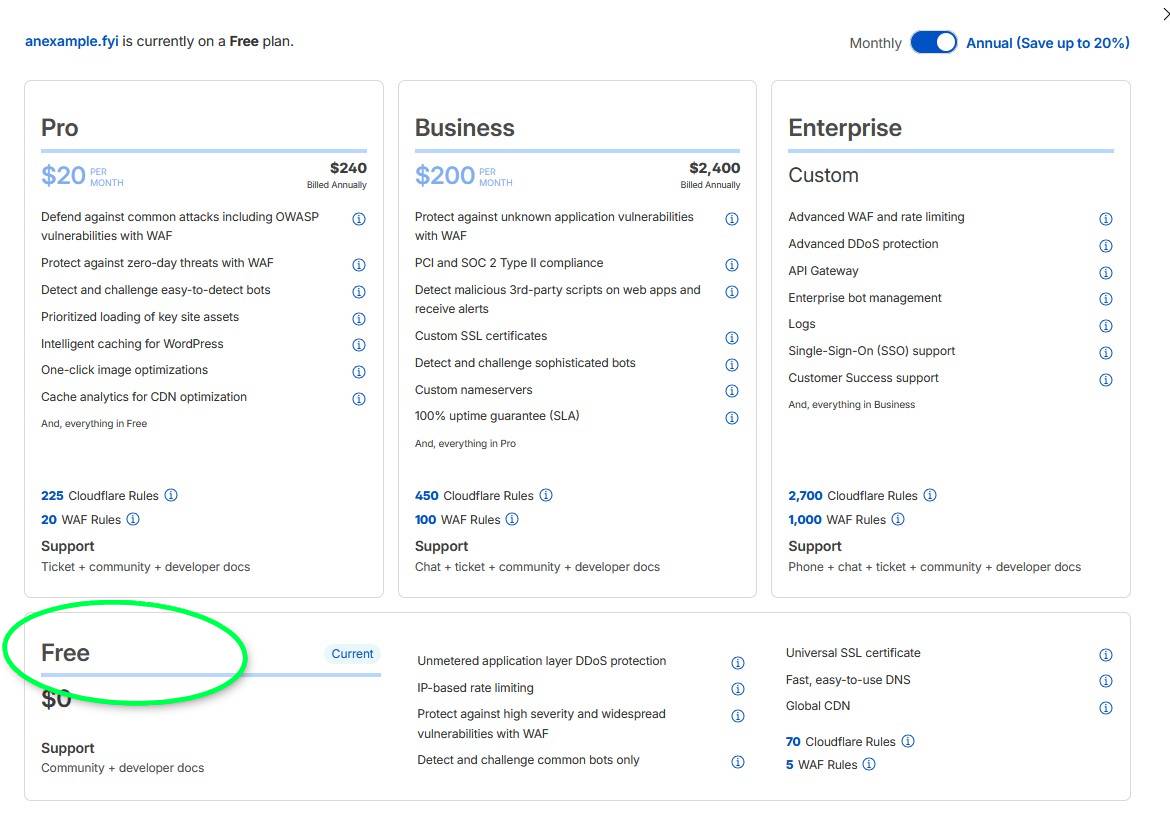Open info icon beside 1,000 WAF Rules

coord(898,519)
